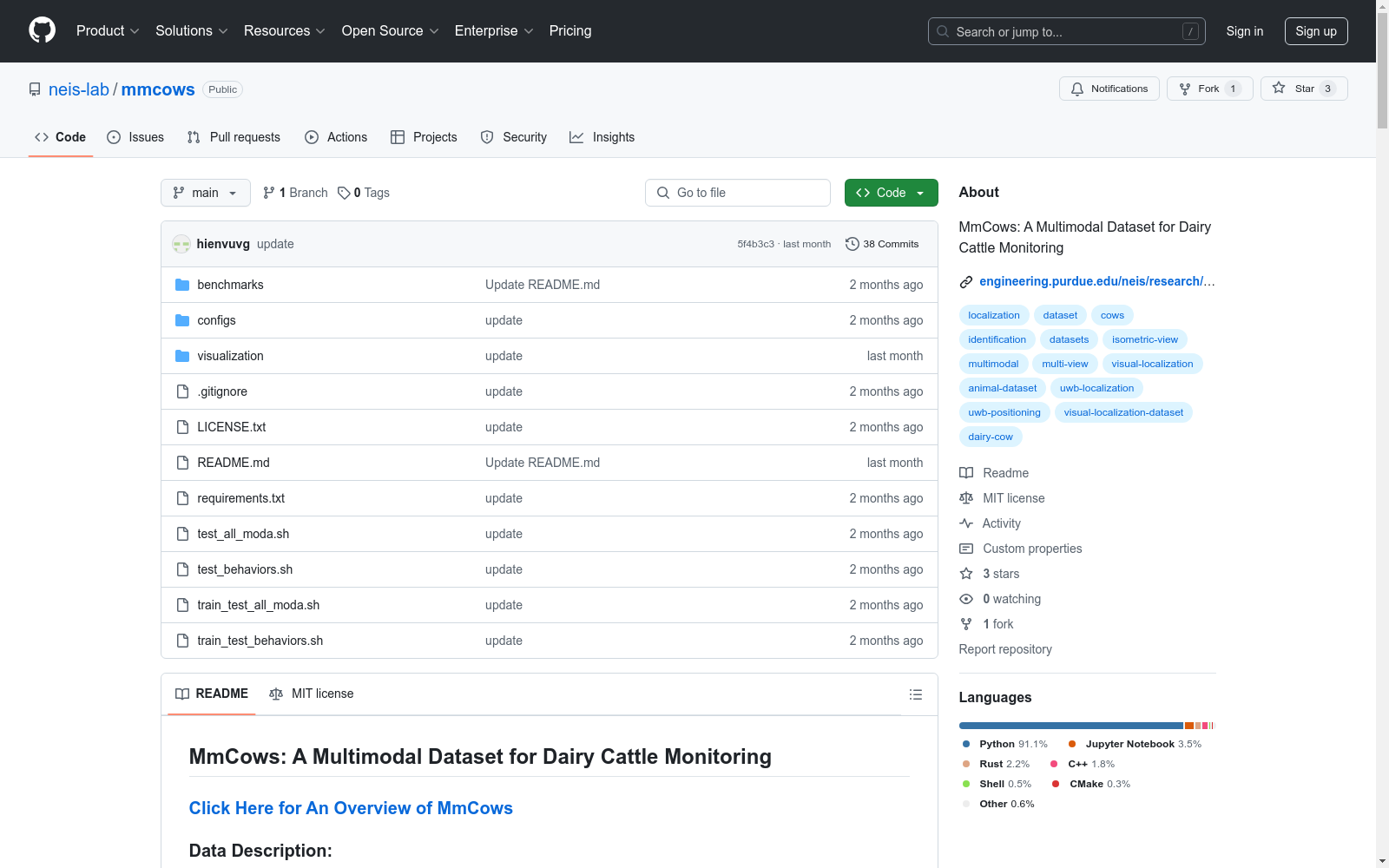Click the Search or jump to field
1389x868 pixels.
[1067, 31]
